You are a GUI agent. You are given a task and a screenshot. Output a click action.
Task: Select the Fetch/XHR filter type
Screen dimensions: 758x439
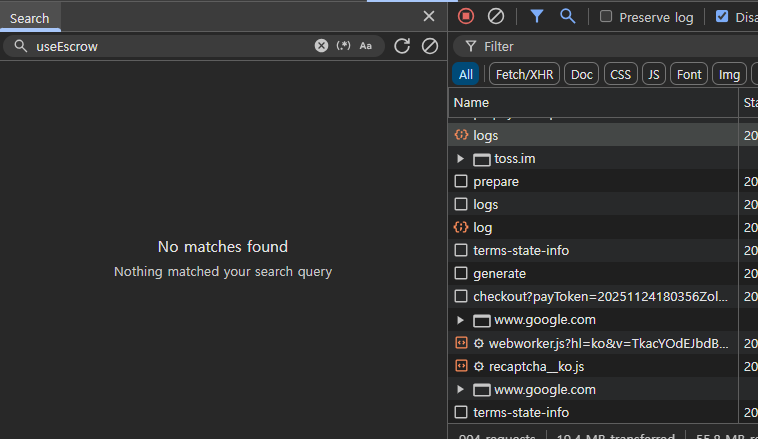(x=524, y=74)
